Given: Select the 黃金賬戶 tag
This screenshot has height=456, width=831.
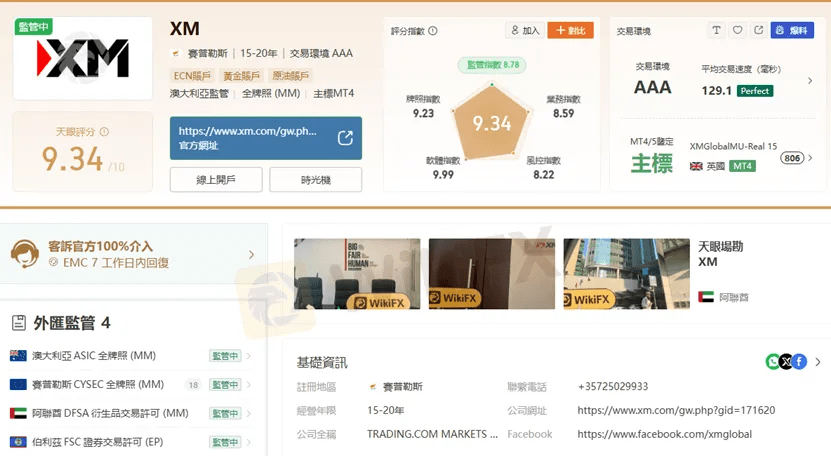Looking at the screenshot, I should coord(241,76).
